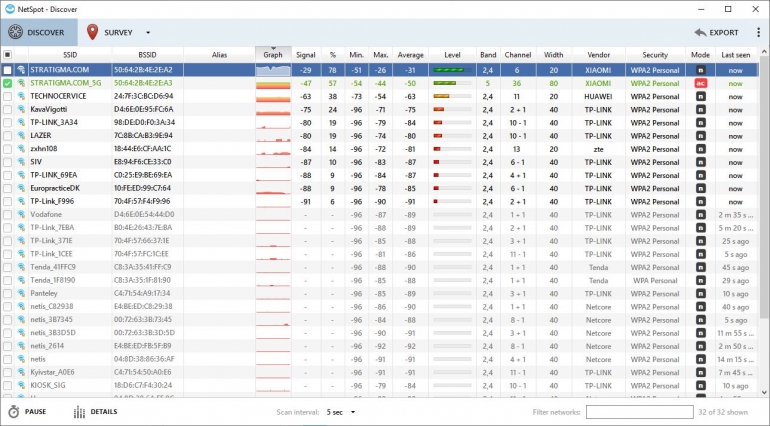770x426 pixels.
Task: Focus the Filter networks input field
Action: point(639,412)
